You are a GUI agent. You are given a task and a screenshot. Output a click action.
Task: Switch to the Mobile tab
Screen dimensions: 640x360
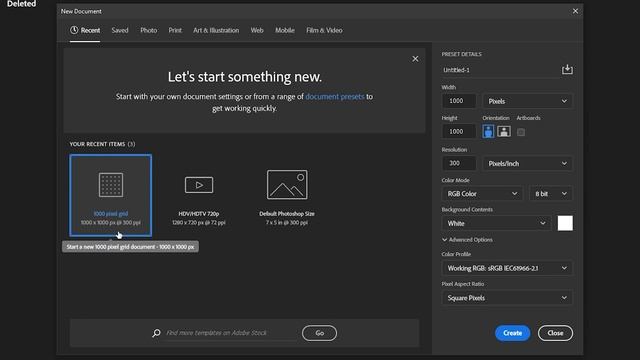(x=285, y=30)
